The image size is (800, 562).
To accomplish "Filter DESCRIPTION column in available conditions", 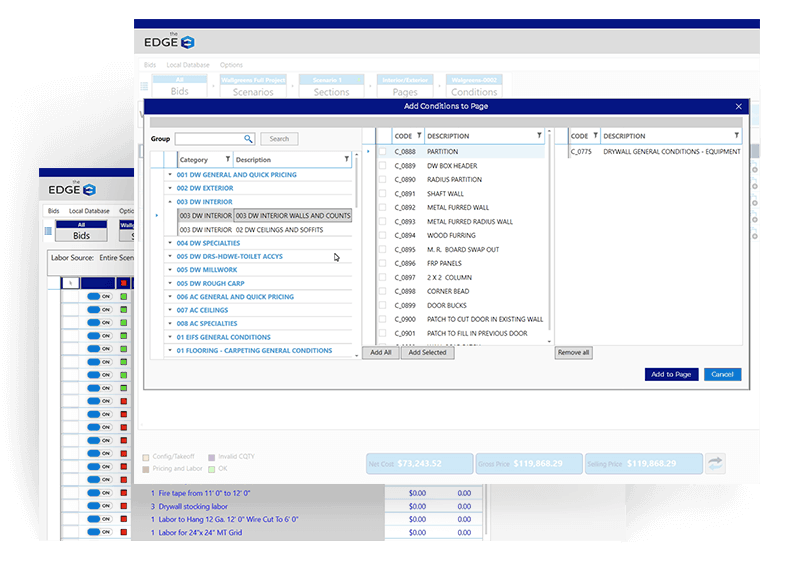I will tap(539, 136).
